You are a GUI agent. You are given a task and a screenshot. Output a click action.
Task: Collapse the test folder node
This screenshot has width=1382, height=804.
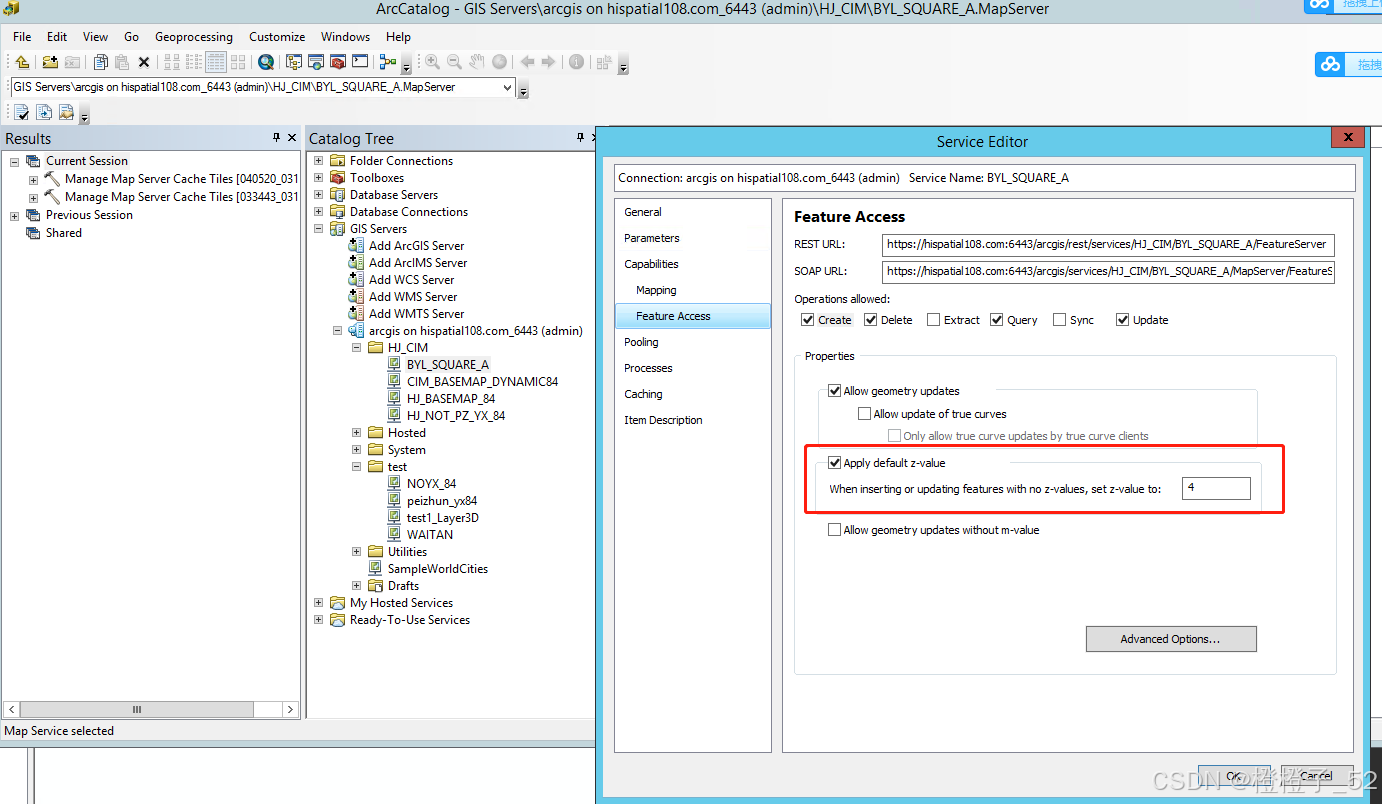point(357,467)
